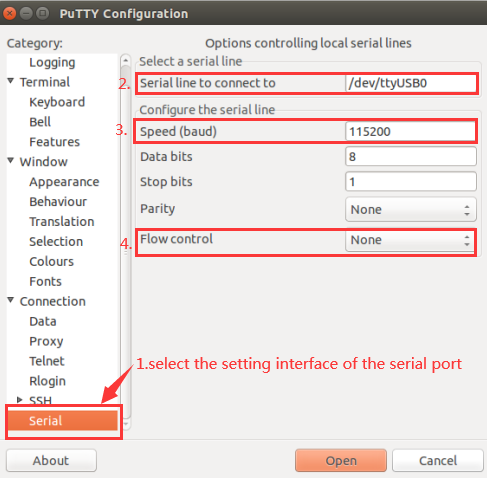Open Data settings under Connection
487x478 pixels.
click(43, 321)
